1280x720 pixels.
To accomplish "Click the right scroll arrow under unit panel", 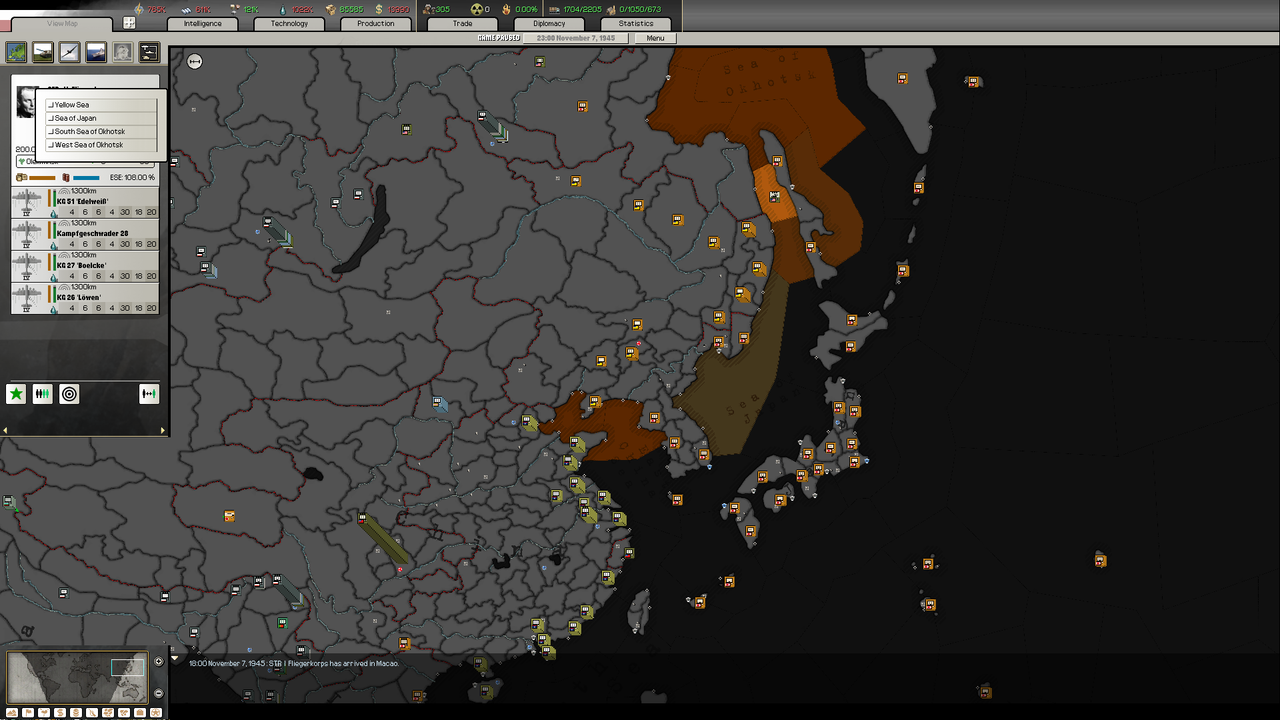I will click(x=164, y=431).
